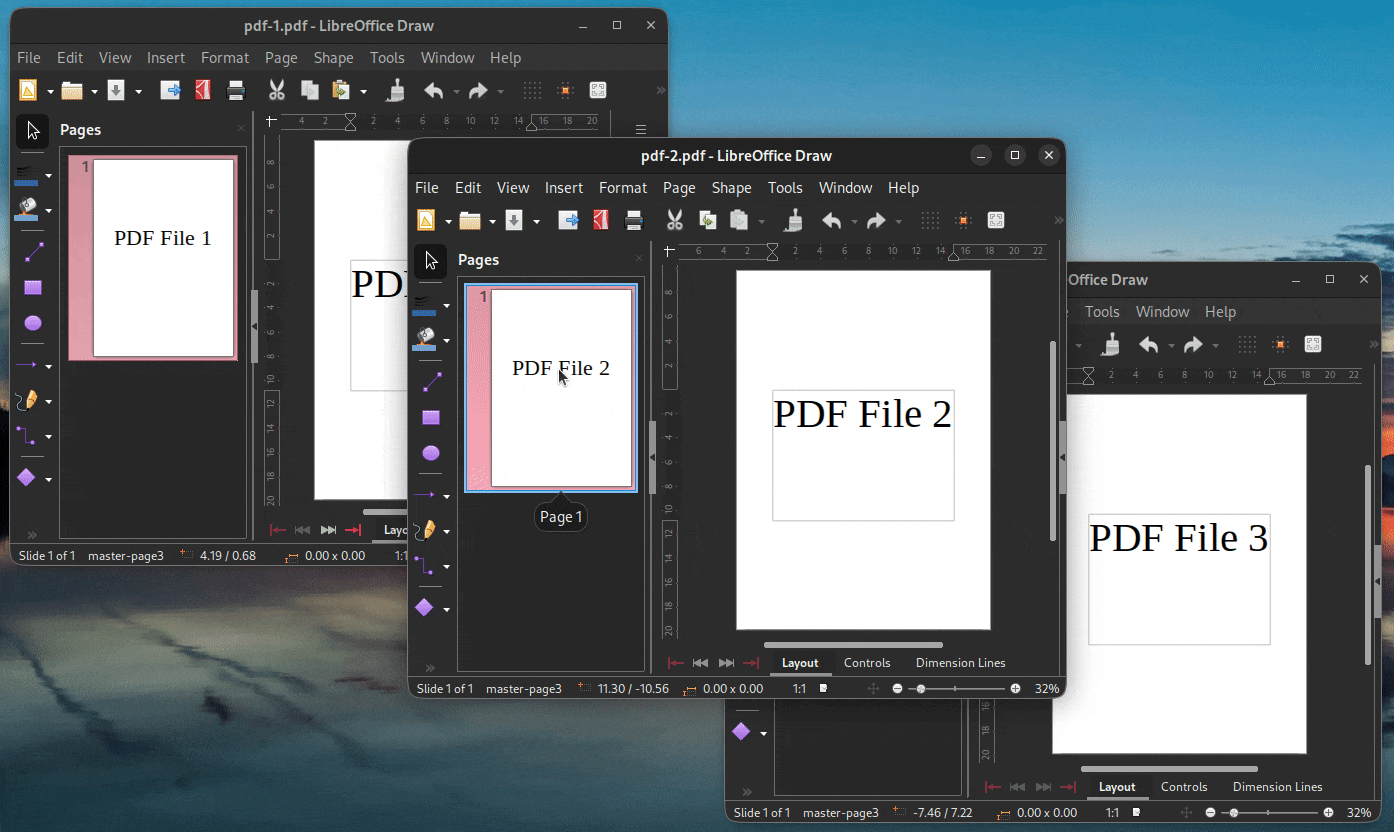Viewport: 1394px width, 832px height.
Task: Toggle Helplines While Moving
Action: coord(964,220)
